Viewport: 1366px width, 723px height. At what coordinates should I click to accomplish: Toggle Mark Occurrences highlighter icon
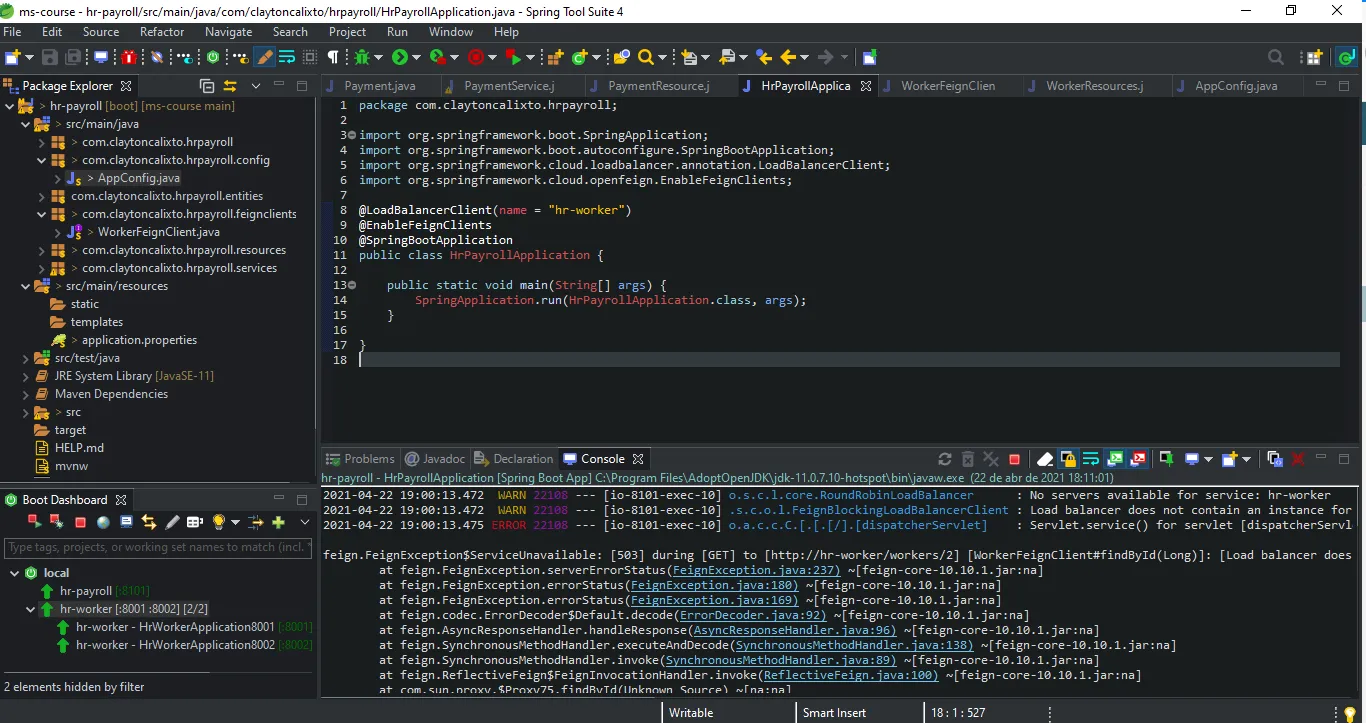pyautogui.click(x=265, y=57)
